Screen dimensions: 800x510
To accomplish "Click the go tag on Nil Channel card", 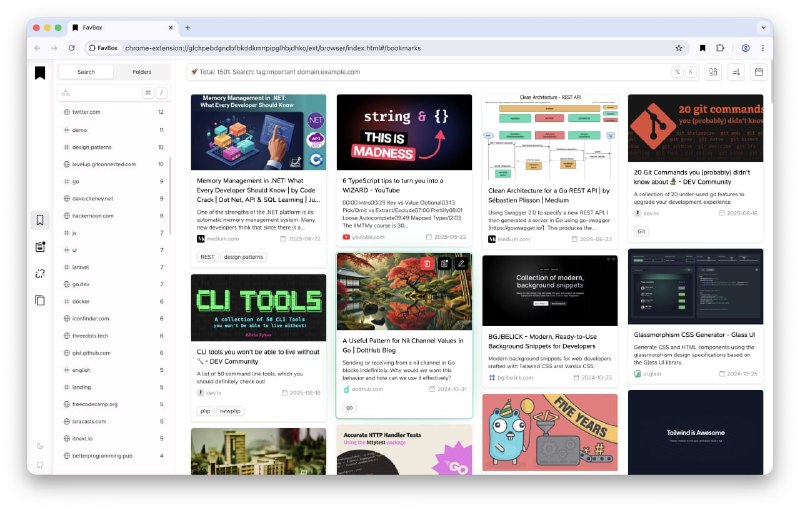I will (x=349, y=407).
